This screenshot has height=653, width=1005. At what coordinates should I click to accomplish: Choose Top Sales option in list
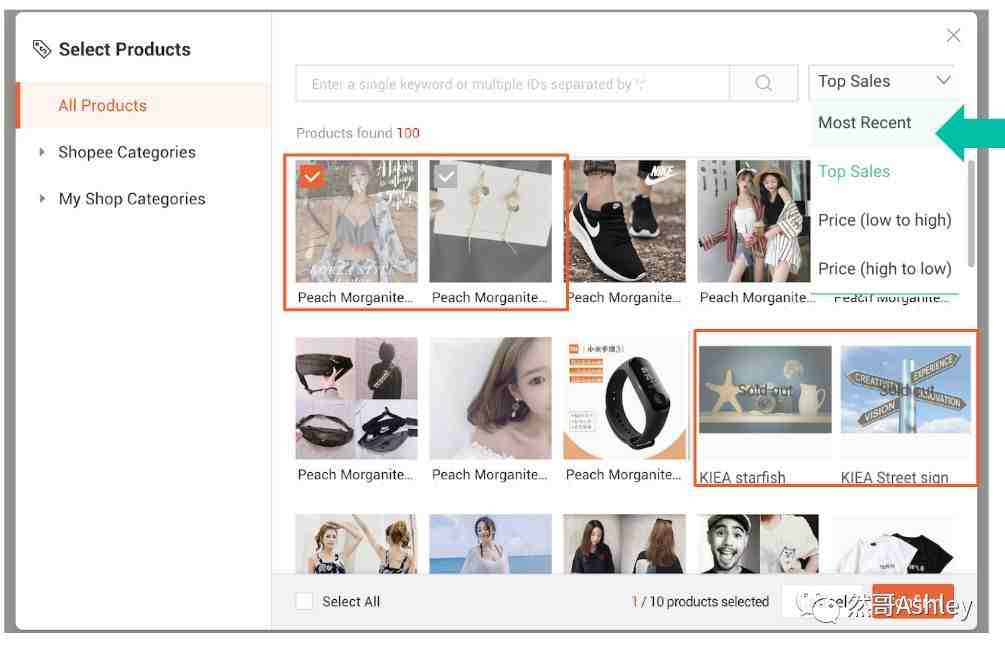click(853, 172)
